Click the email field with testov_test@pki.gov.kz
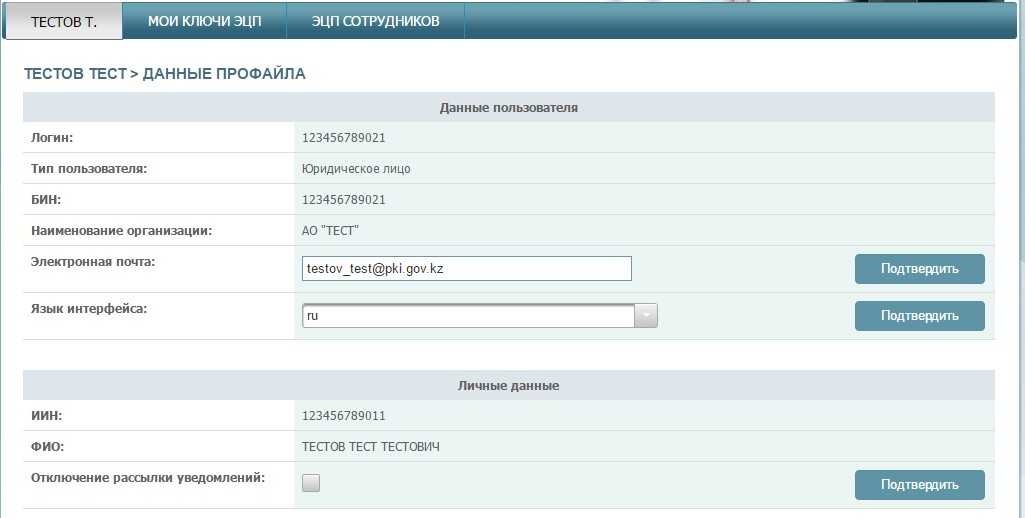1025x518 pixels. [x=466, y=269]
